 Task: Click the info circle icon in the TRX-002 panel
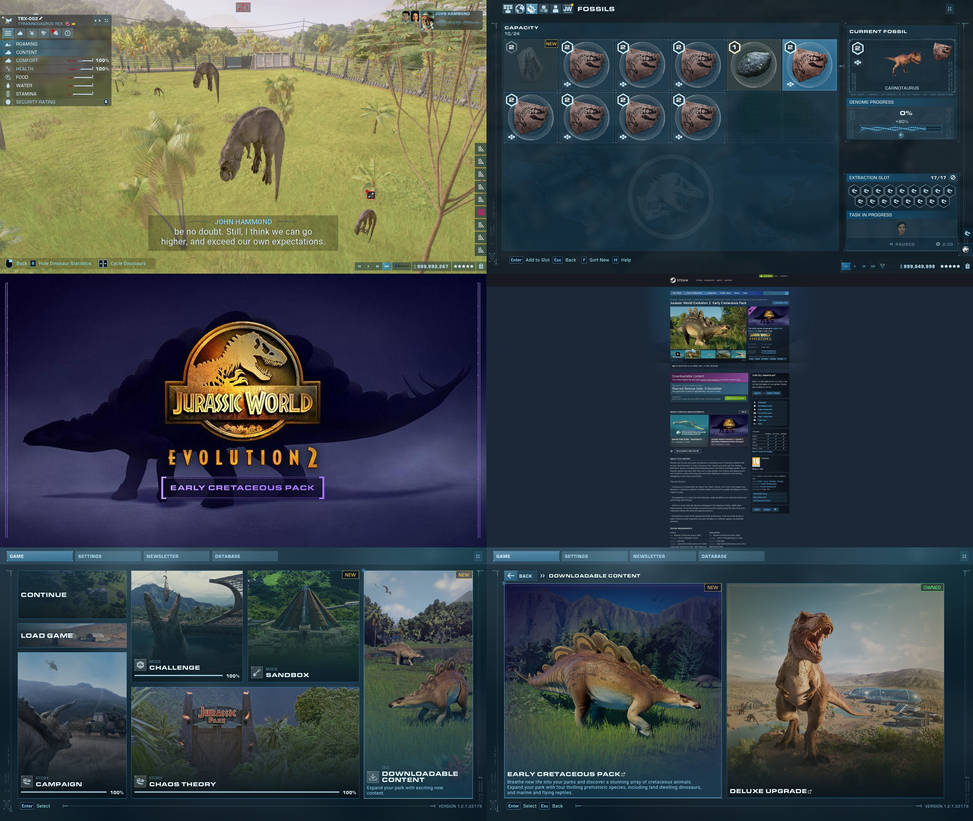pyautogui.click(x=68, y=33)
